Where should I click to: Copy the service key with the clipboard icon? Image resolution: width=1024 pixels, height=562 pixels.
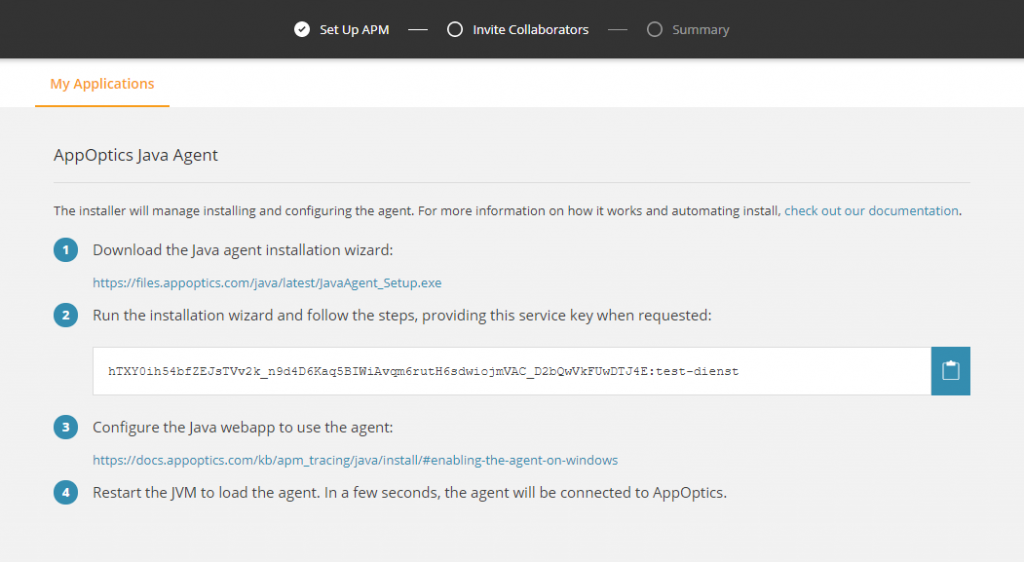(950, 371)
